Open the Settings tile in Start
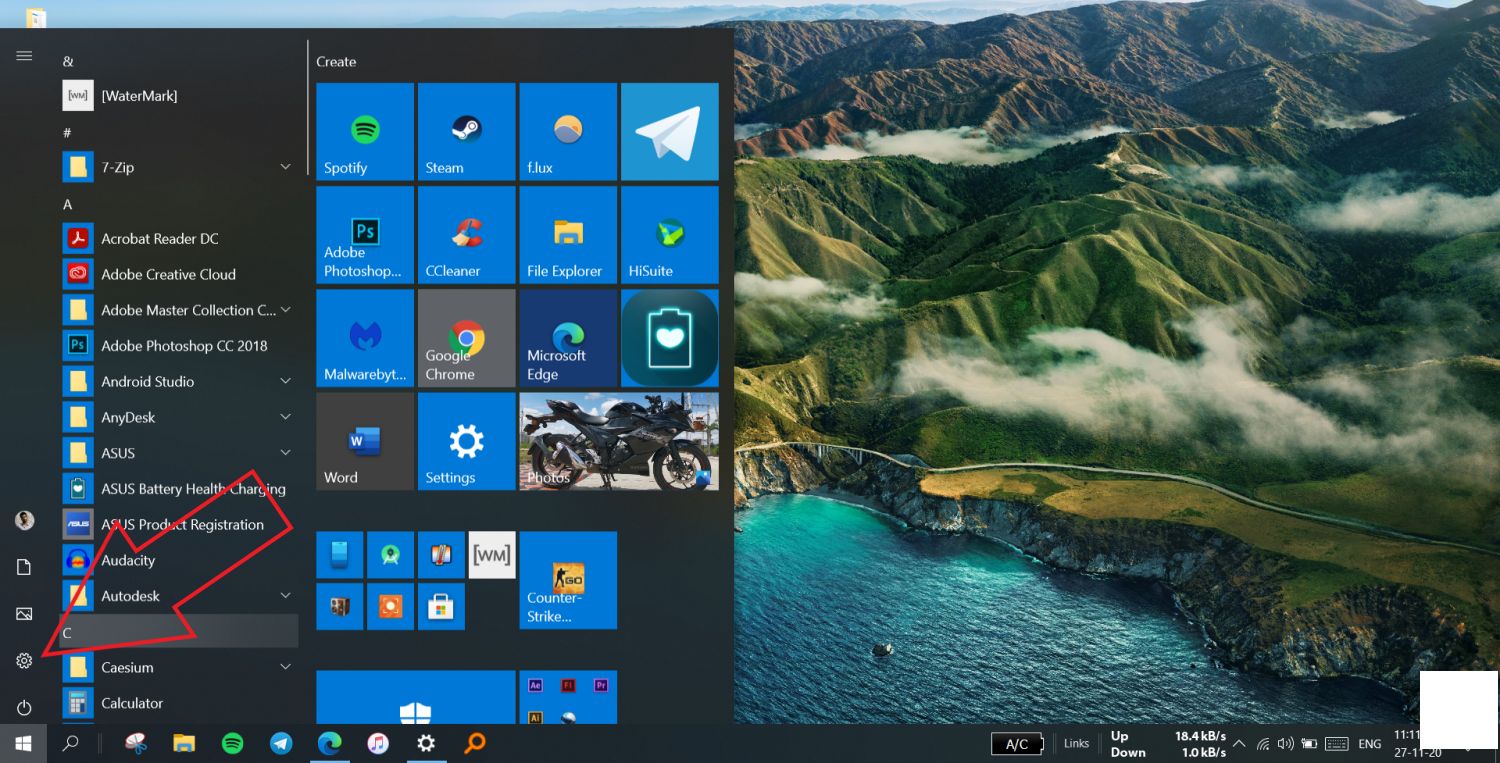1500x763 pixels. [466, 441]
